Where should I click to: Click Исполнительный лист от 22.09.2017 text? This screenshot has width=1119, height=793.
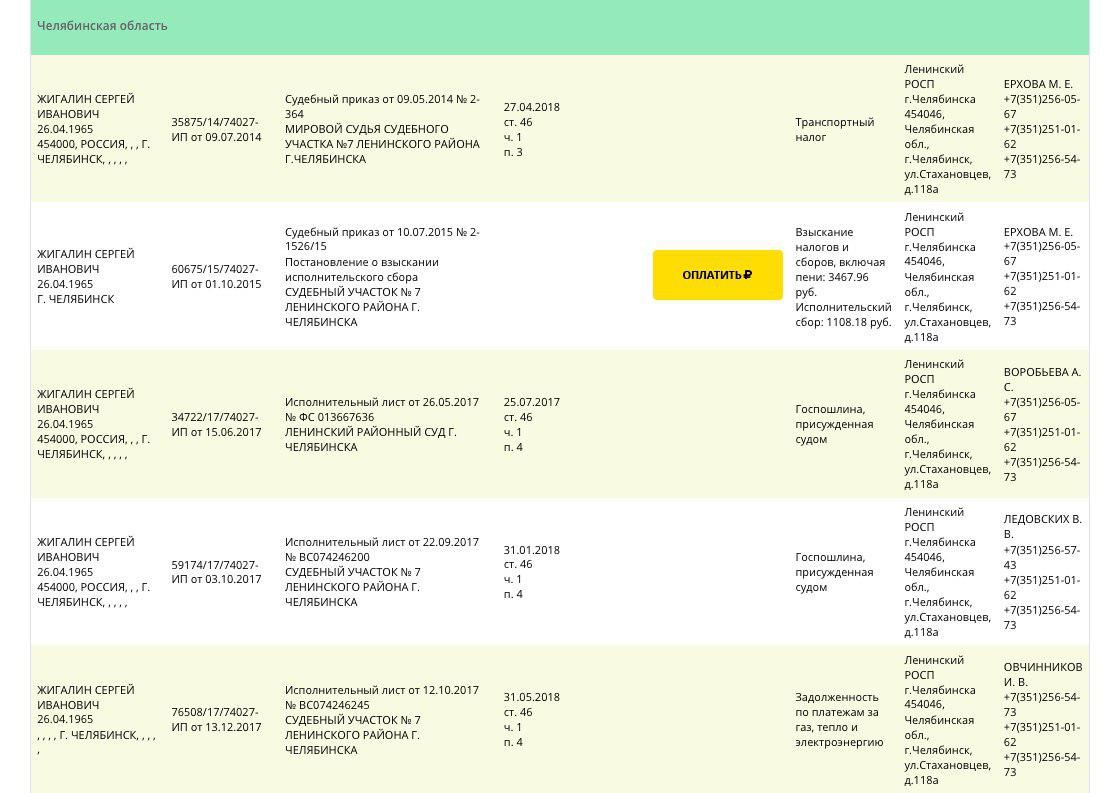coord(382,572)
